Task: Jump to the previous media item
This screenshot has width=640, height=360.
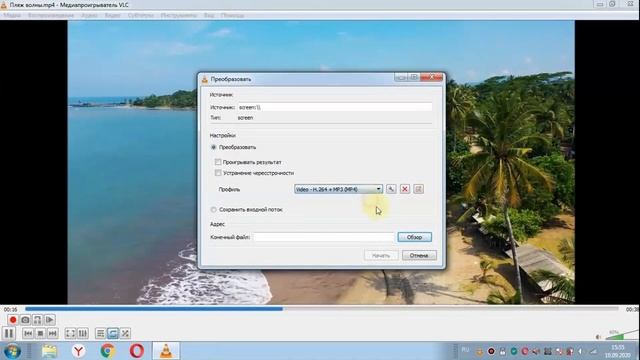Action: pos(28,333)
